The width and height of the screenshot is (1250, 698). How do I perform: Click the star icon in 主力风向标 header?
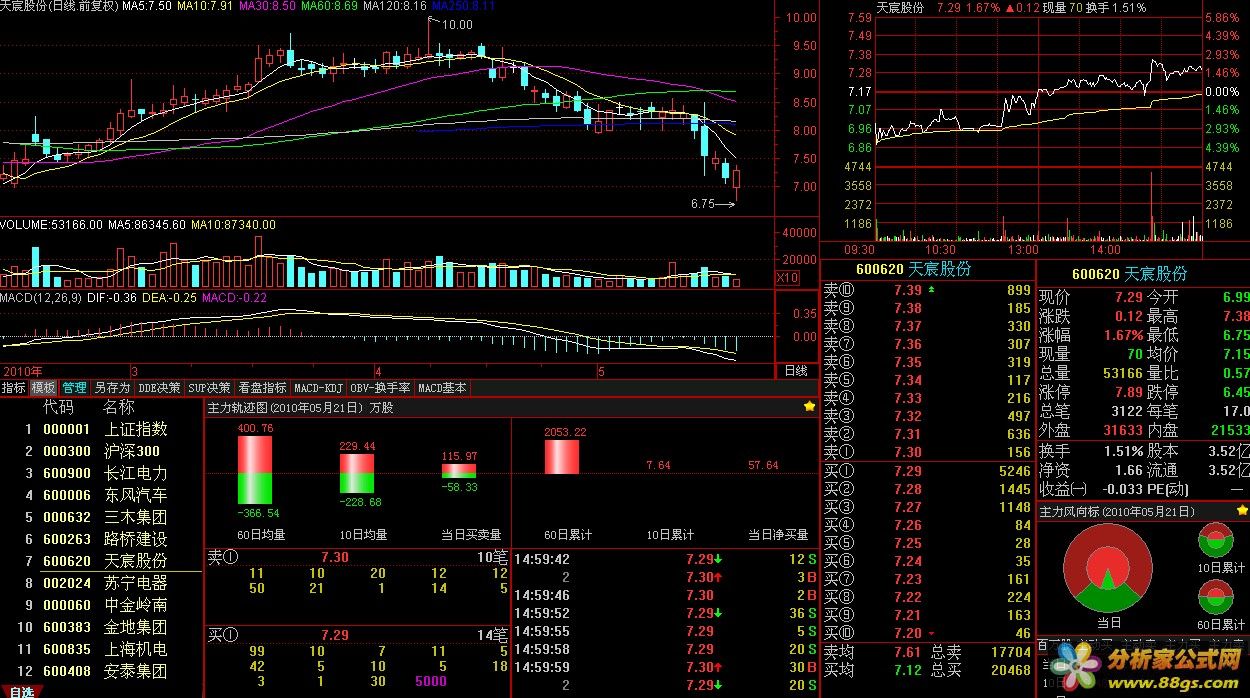click(1242, 510)
